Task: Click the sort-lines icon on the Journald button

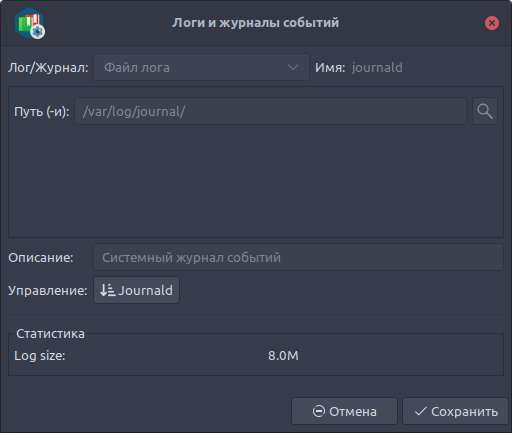Action: [107, 290]
